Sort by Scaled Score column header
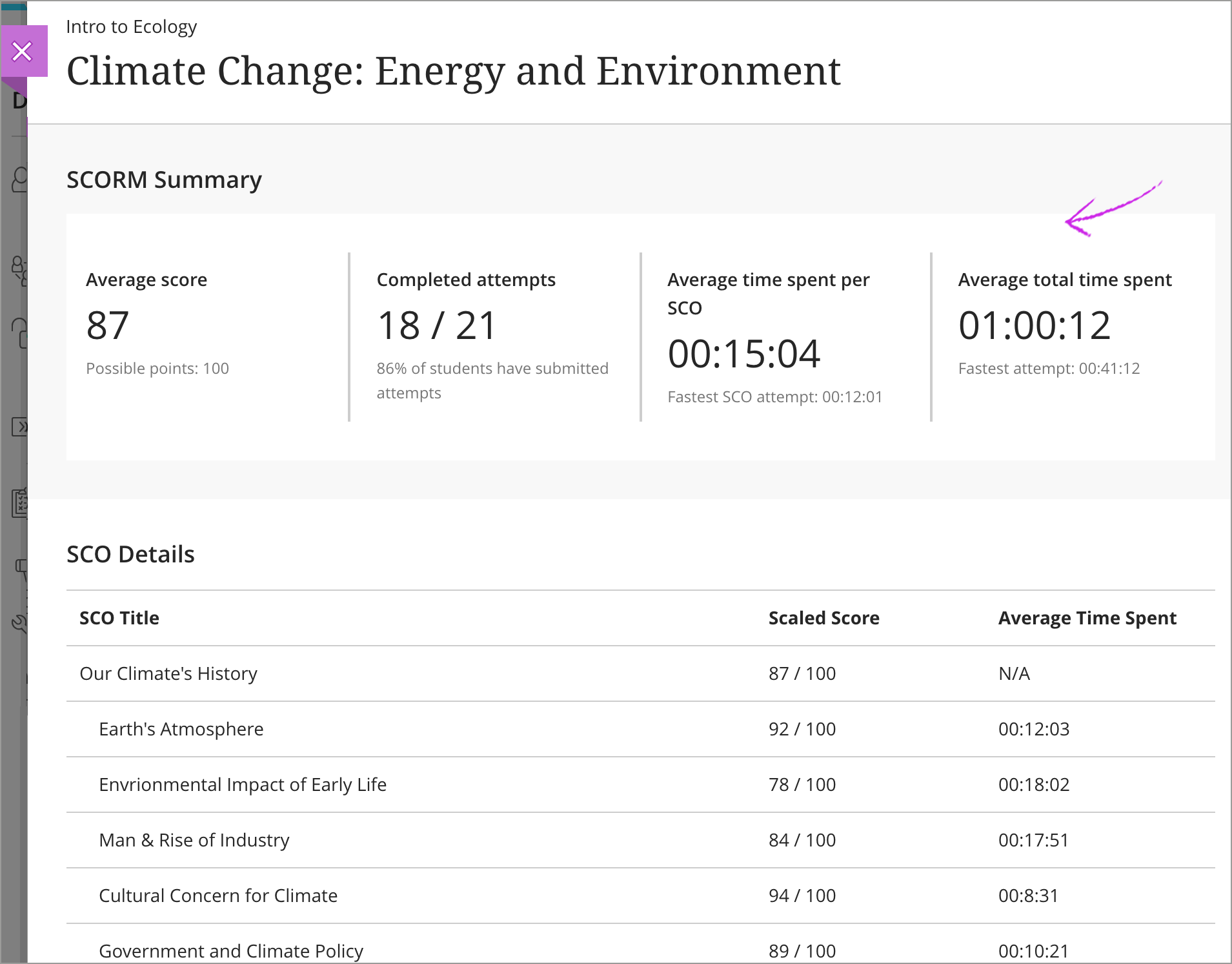The image size is (1232, 964). click(x=823, y=618)
